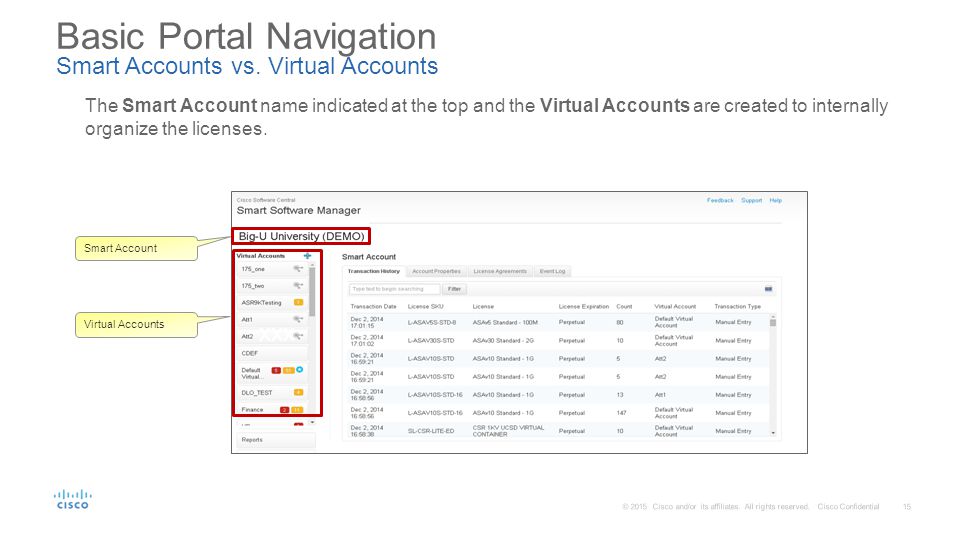The width and height of the screenshot is (960, 540).
Task: Click the Dec 2, 2014 16:58:38 date cell
Action: point(367,431)
